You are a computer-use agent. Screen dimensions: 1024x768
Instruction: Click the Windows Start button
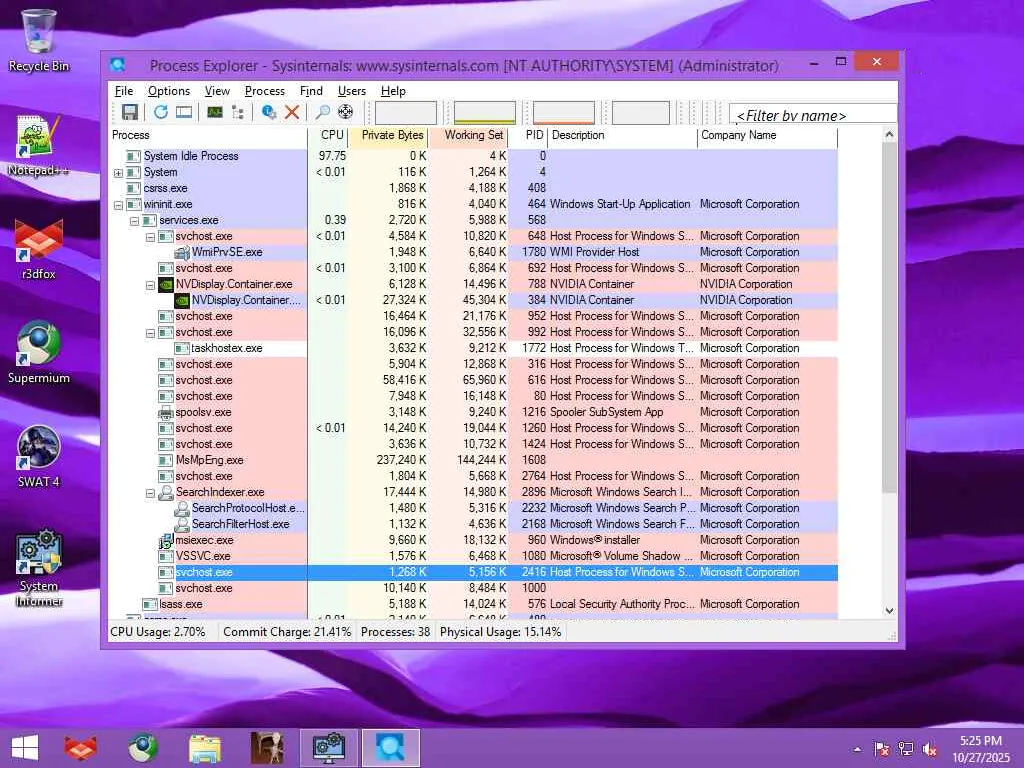coord(25,748)
